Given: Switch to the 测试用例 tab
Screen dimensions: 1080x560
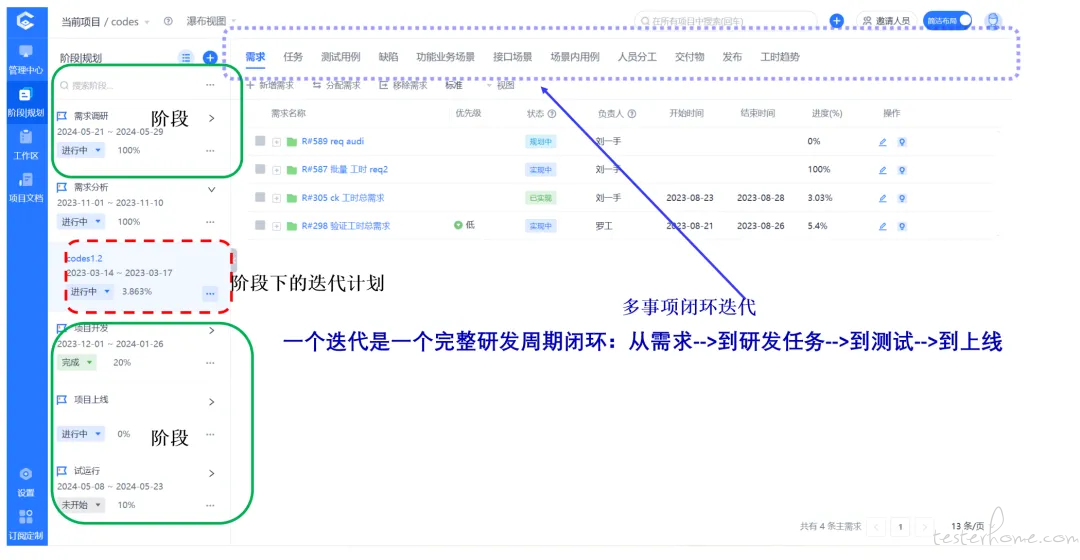Looking at the screenshot, I should click(340, 57).
